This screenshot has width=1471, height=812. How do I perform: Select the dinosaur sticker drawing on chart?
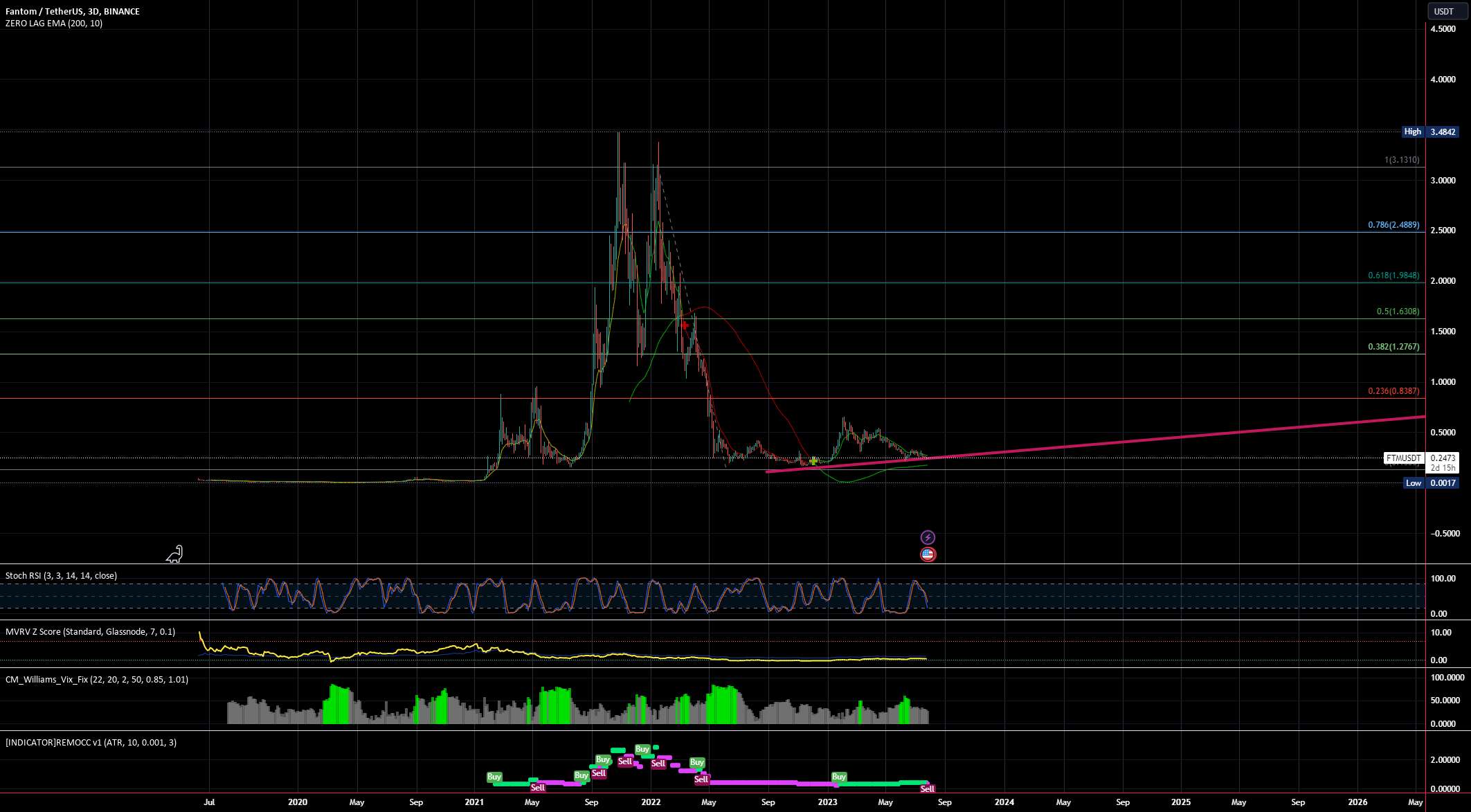tap(174, 554)
